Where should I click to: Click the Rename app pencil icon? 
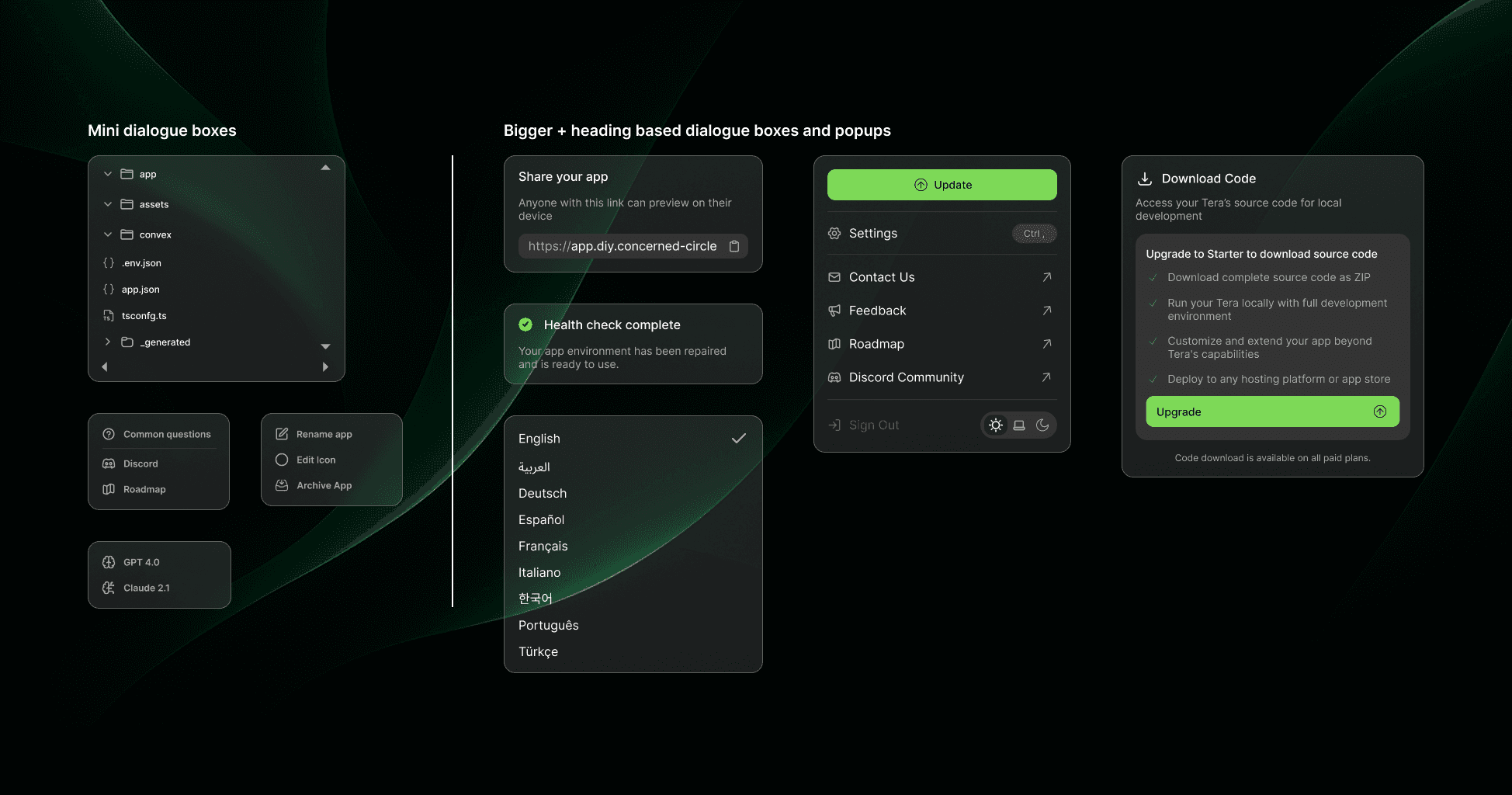click(282, 434)
